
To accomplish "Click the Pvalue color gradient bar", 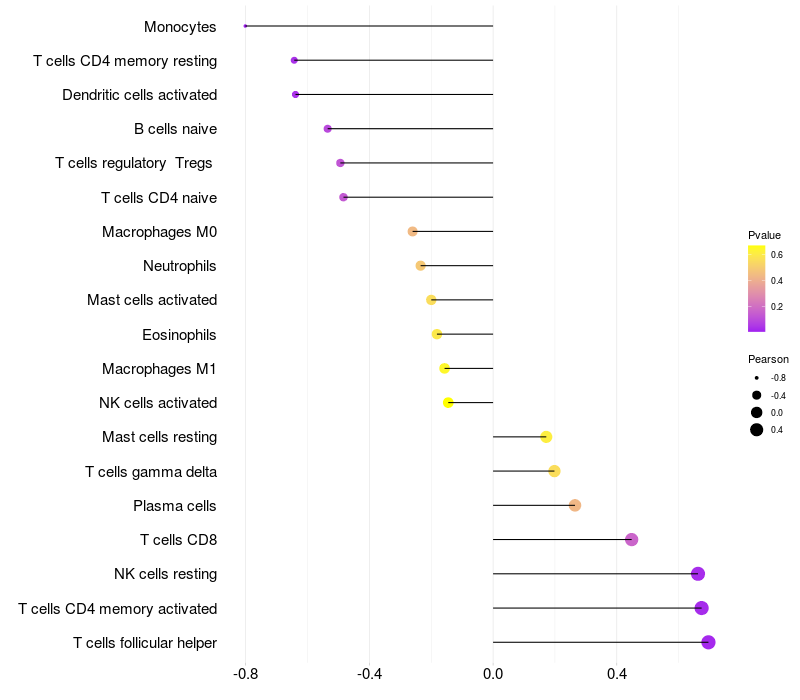I will [x=757, y=289].
